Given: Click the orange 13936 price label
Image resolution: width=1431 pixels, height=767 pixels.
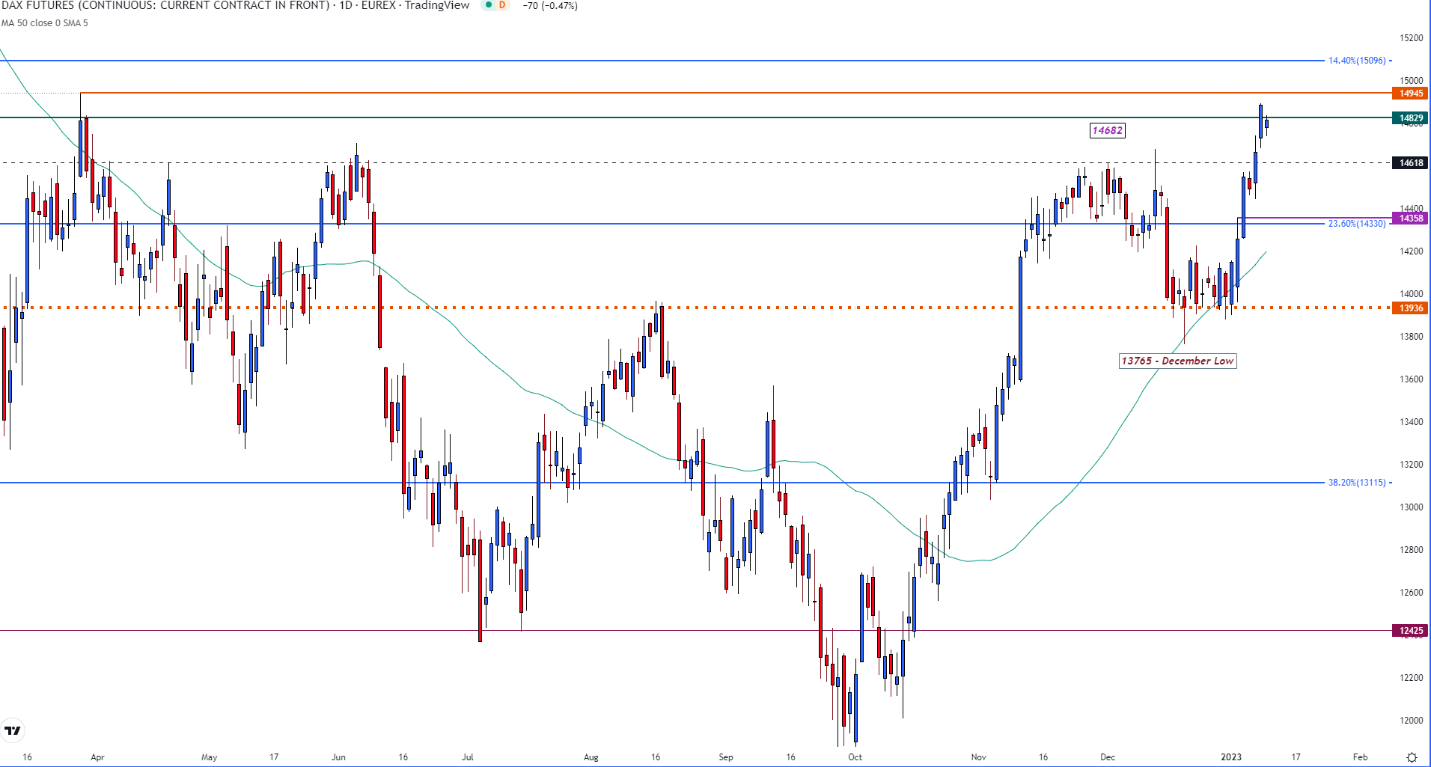Looking at the screenshot, I should (1412, 308).
